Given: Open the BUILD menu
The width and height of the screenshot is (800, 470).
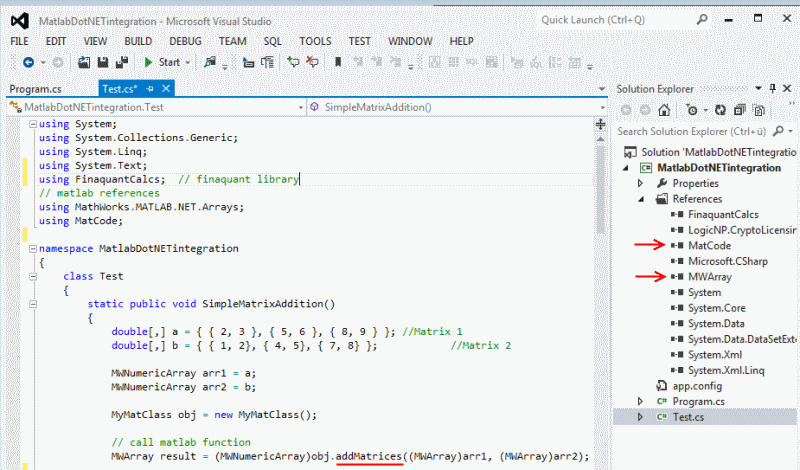Looking at the screenshot, I should coord(138,41).
